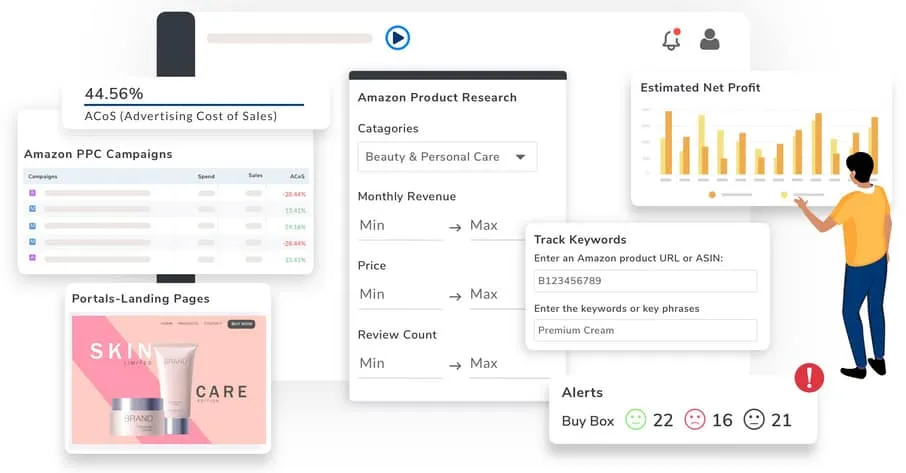The width and height of the screenshot is (906, 473).
Task: Click the ACoS column header
Action: 297,176
